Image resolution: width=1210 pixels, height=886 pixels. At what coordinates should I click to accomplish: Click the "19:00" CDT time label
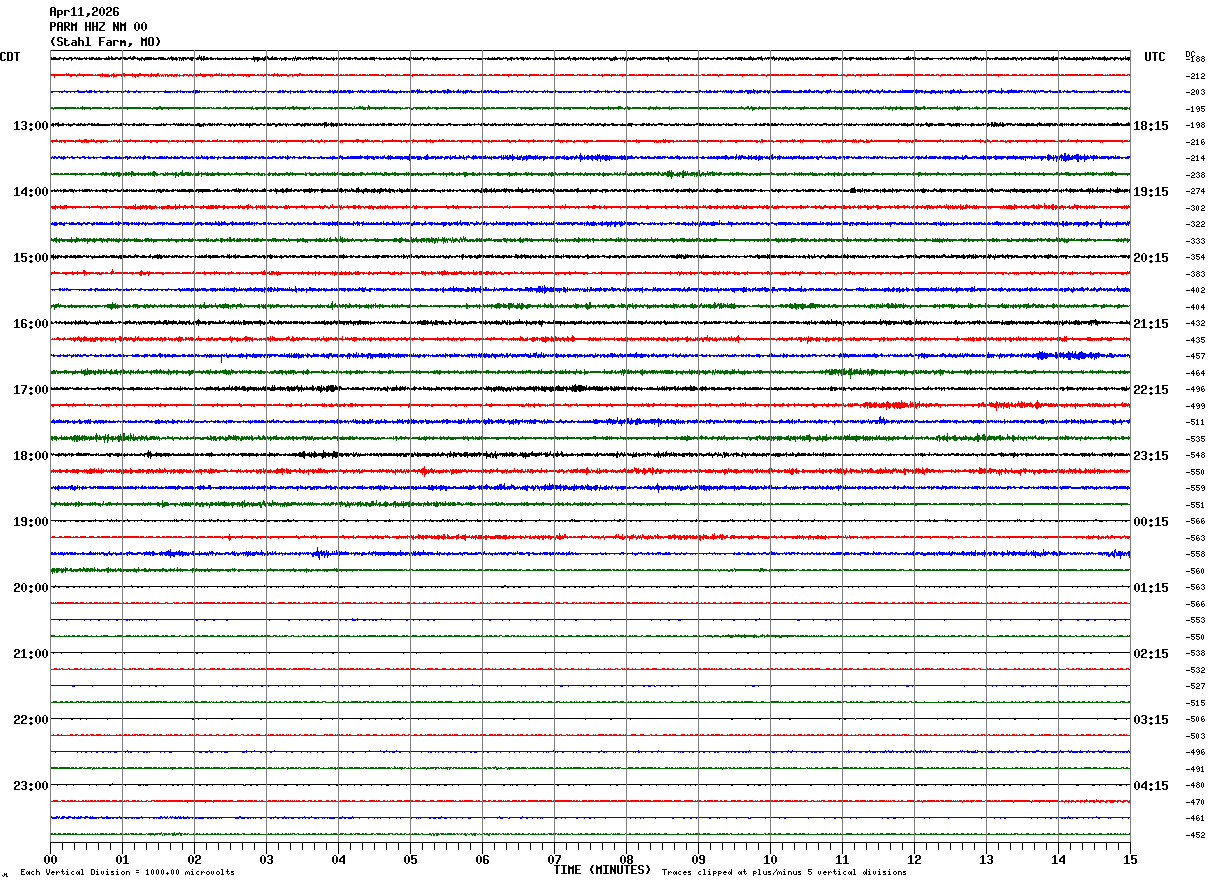pyautogui.click(x=31, y=522)
